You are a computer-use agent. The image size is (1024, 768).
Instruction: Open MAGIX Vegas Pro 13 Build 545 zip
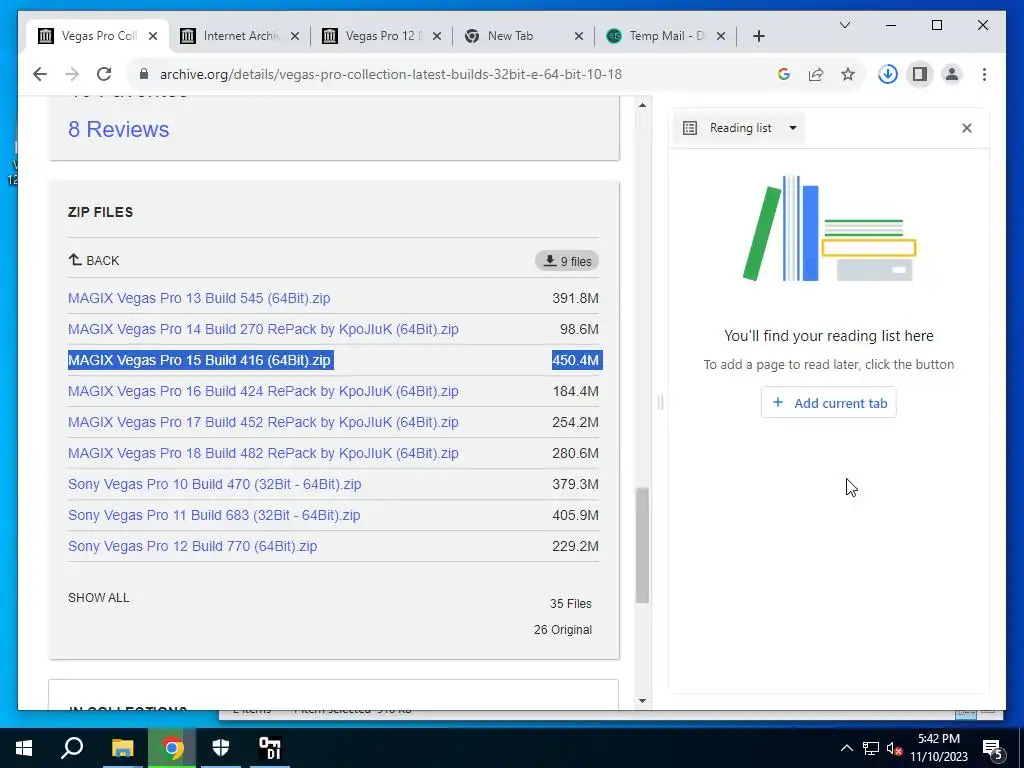(199, 298)
